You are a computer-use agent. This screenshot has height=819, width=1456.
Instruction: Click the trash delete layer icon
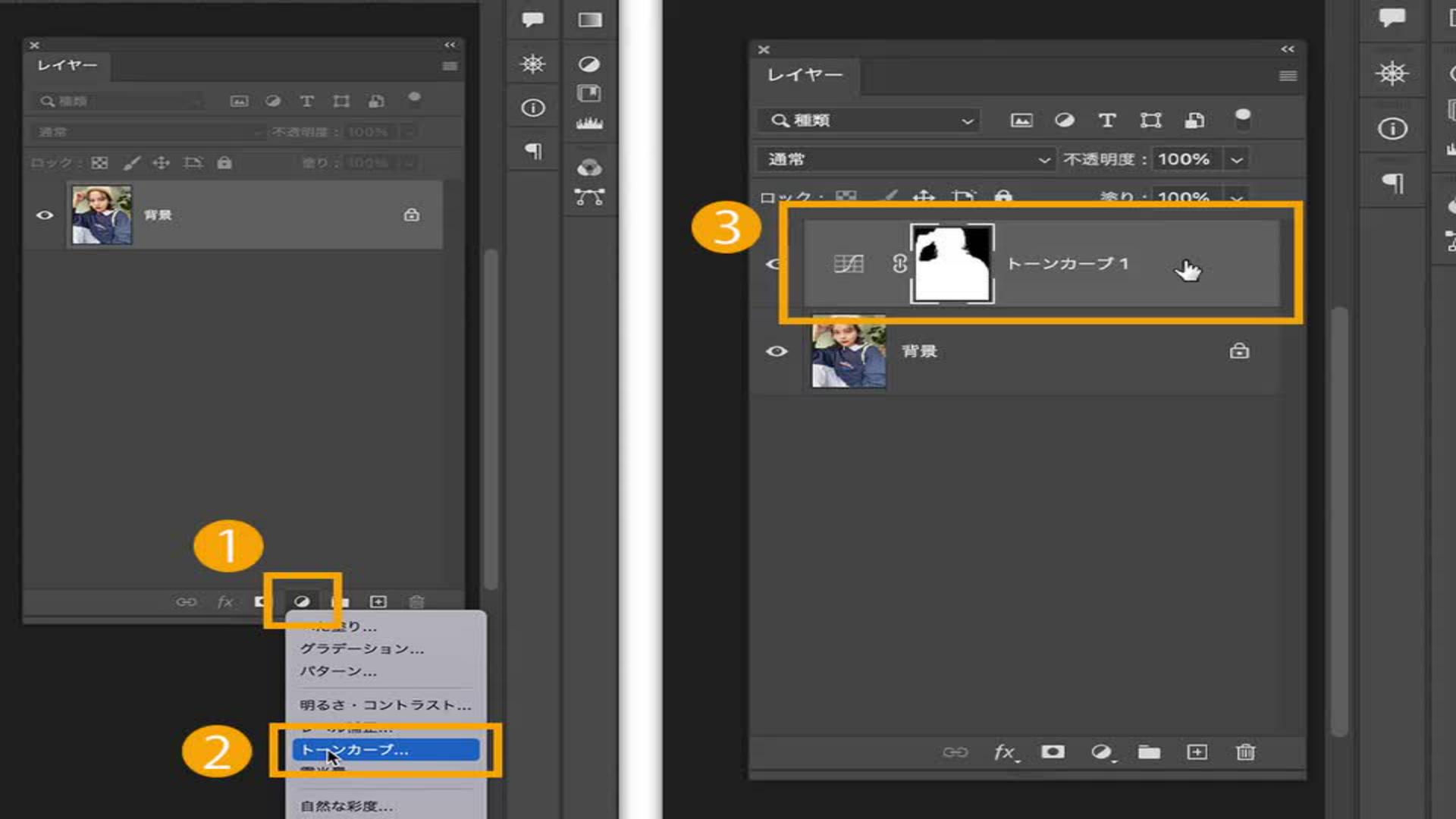[1245, 752]
